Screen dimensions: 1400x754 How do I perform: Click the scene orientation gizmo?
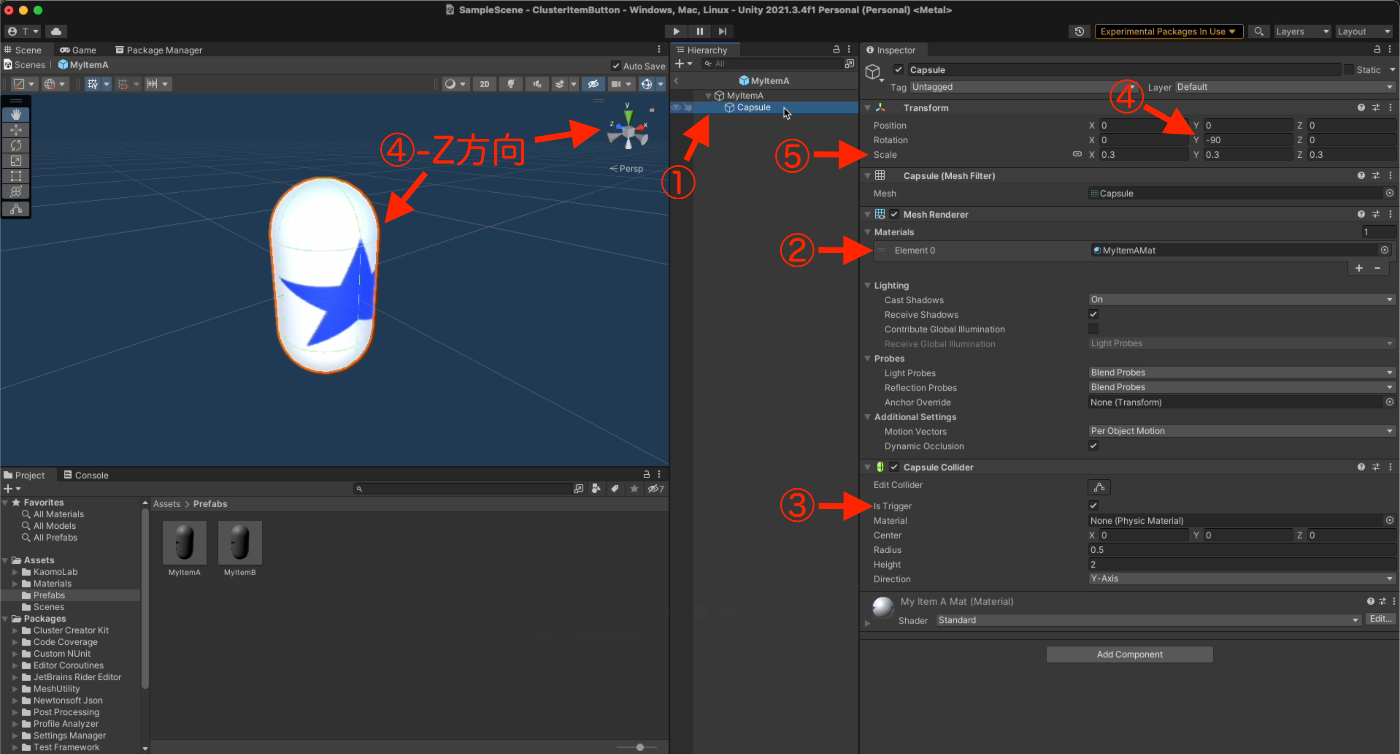click(x=628, y=131)
